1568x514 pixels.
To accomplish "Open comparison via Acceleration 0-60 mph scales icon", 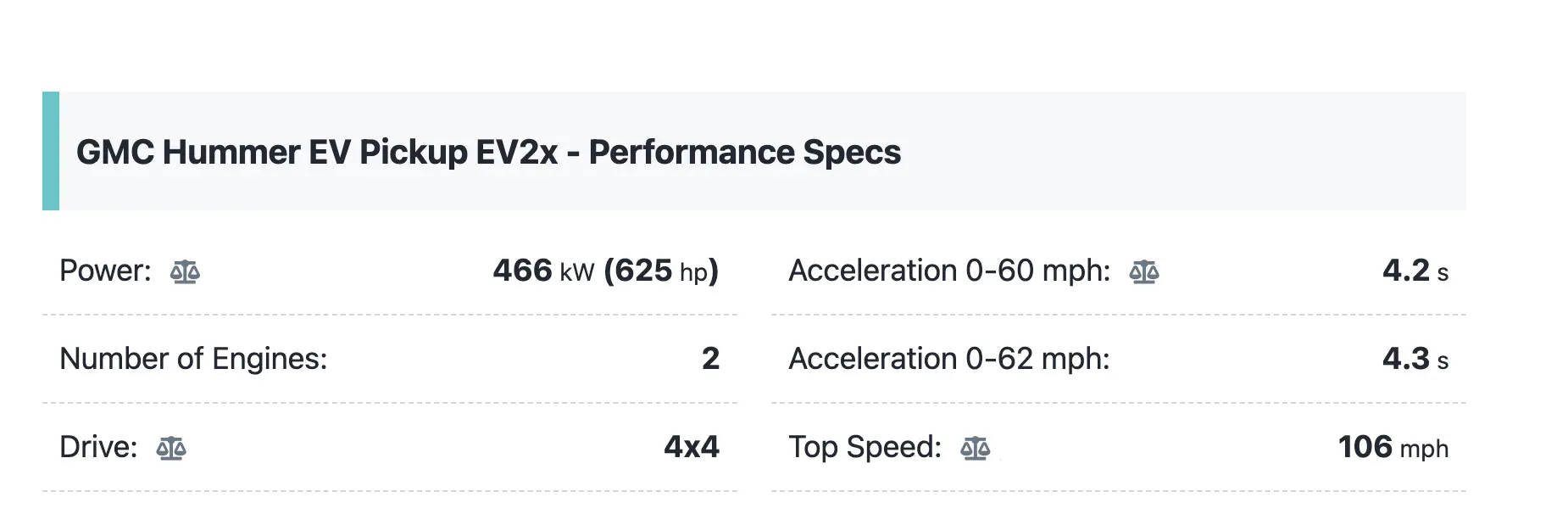I will [1144, 271].
